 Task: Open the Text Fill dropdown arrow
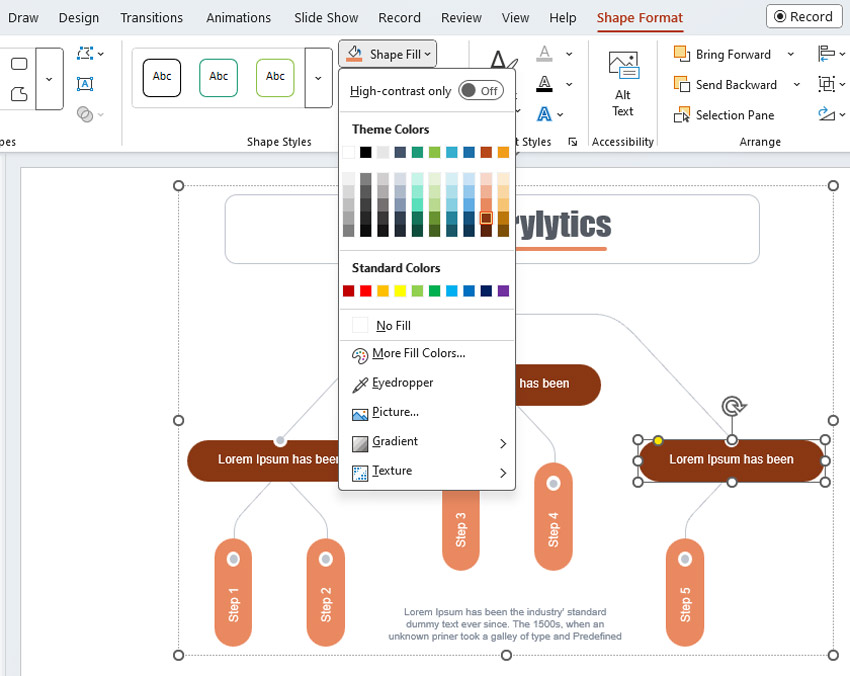tap(569, 54)
